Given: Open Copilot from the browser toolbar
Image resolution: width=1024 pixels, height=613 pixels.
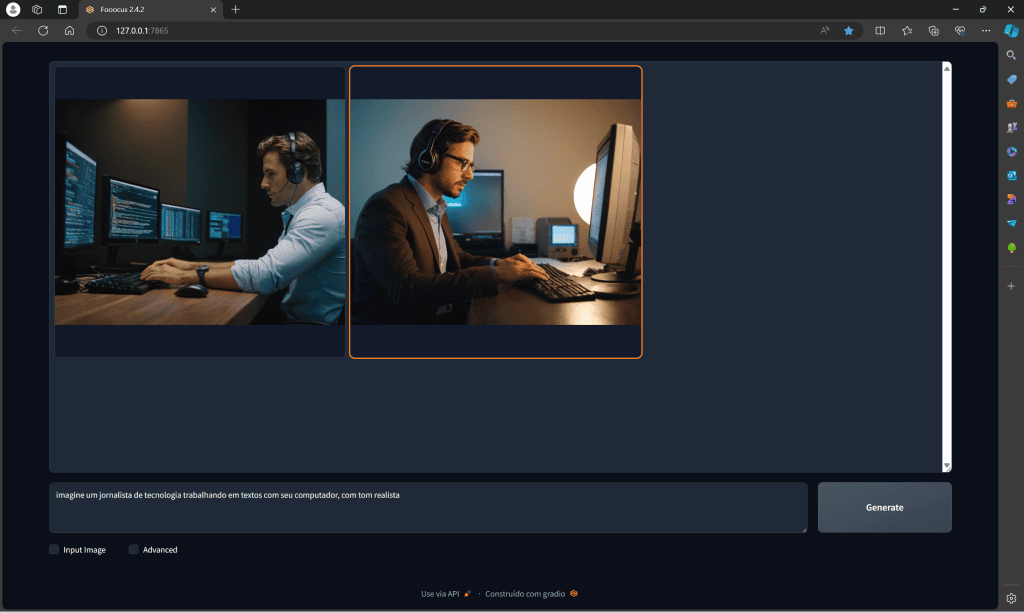Looking at the screenshot, I should tap(1012, 30).
